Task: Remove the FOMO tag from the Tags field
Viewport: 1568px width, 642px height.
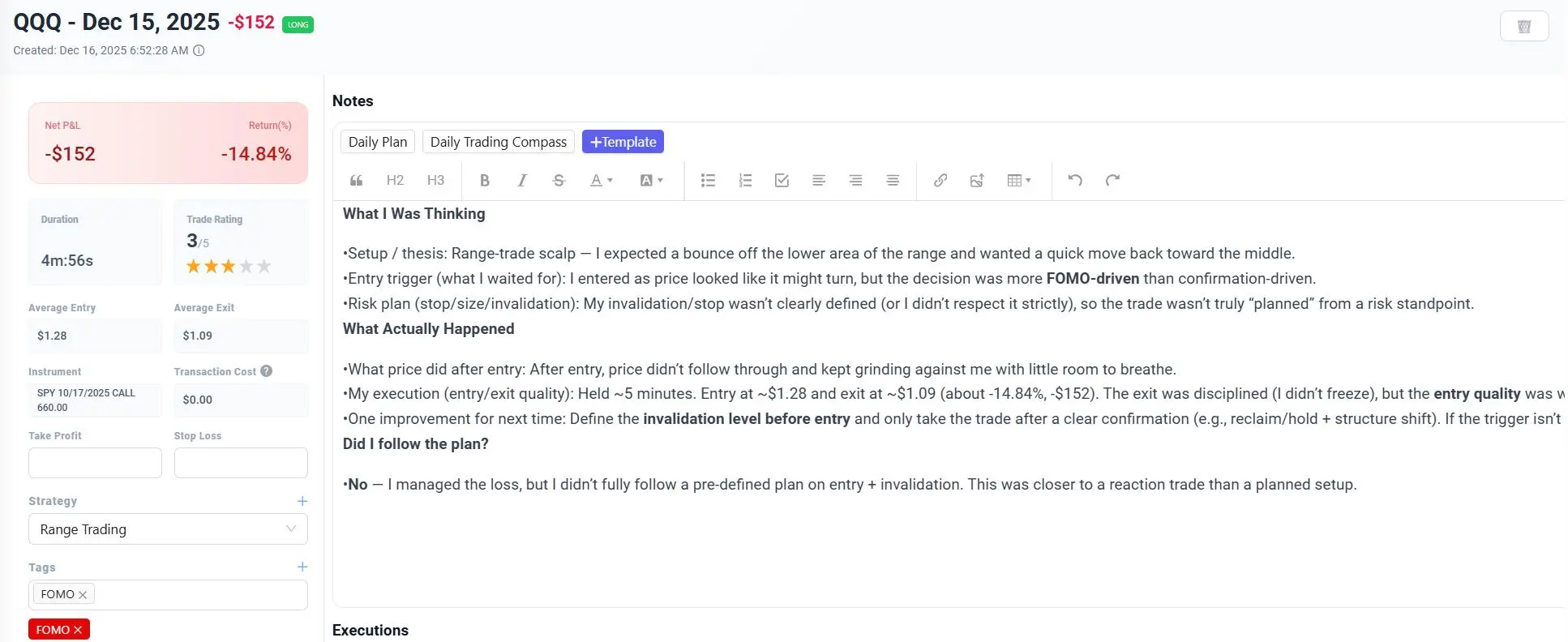Action: 83,595
